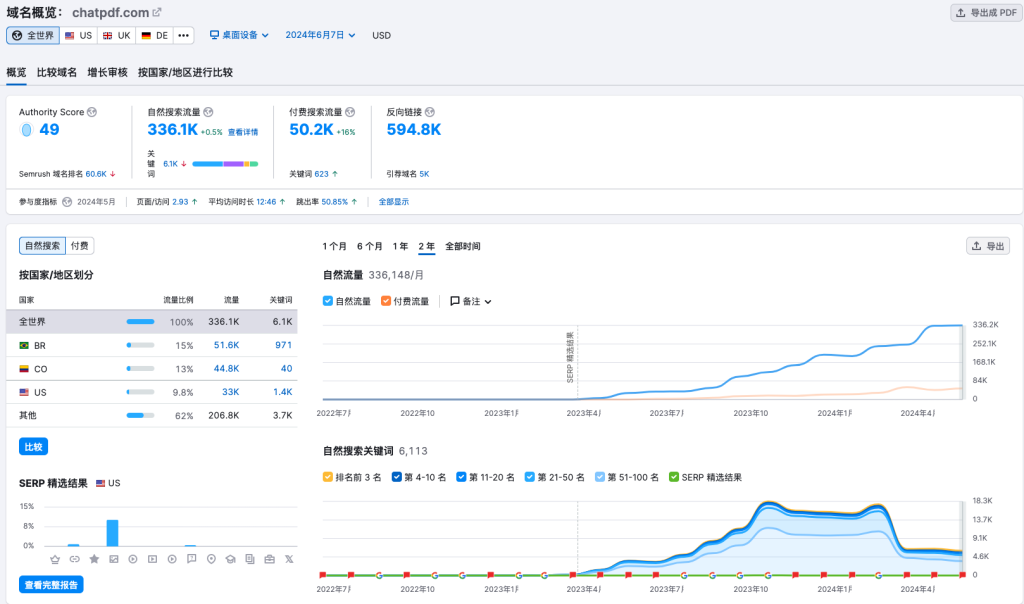
Task: Click the chart 导出 button
Action: pyautogui.click(x=988, y=246)
